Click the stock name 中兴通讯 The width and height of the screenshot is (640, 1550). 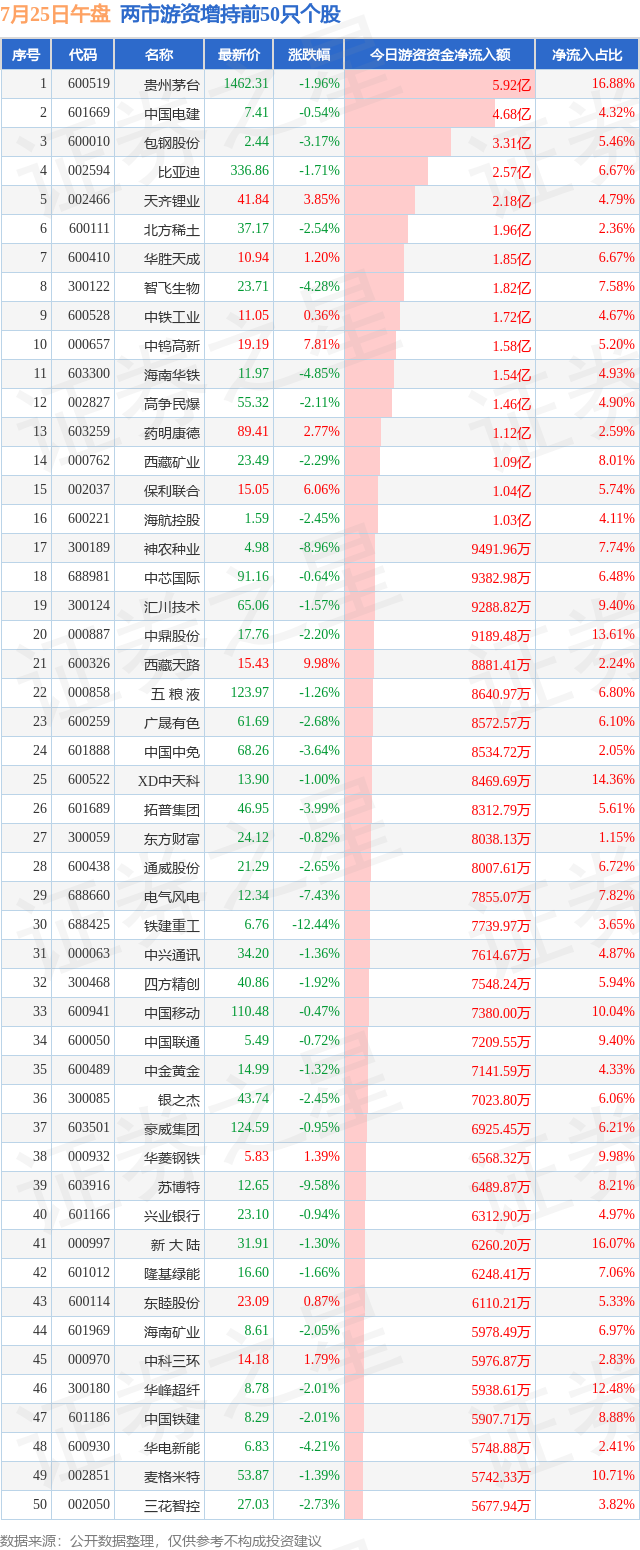coord(172,954)
